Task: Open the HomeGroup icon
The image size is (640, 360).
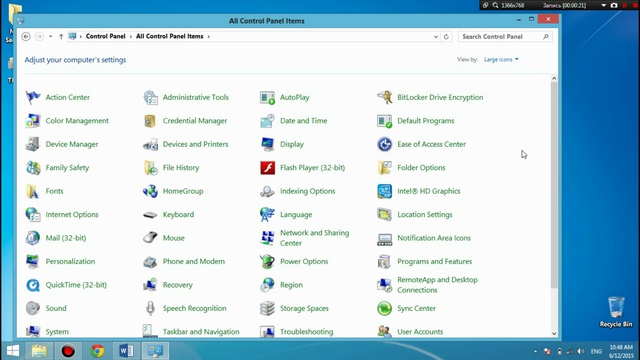Action: pyautogui.click(x=150, y=191)
